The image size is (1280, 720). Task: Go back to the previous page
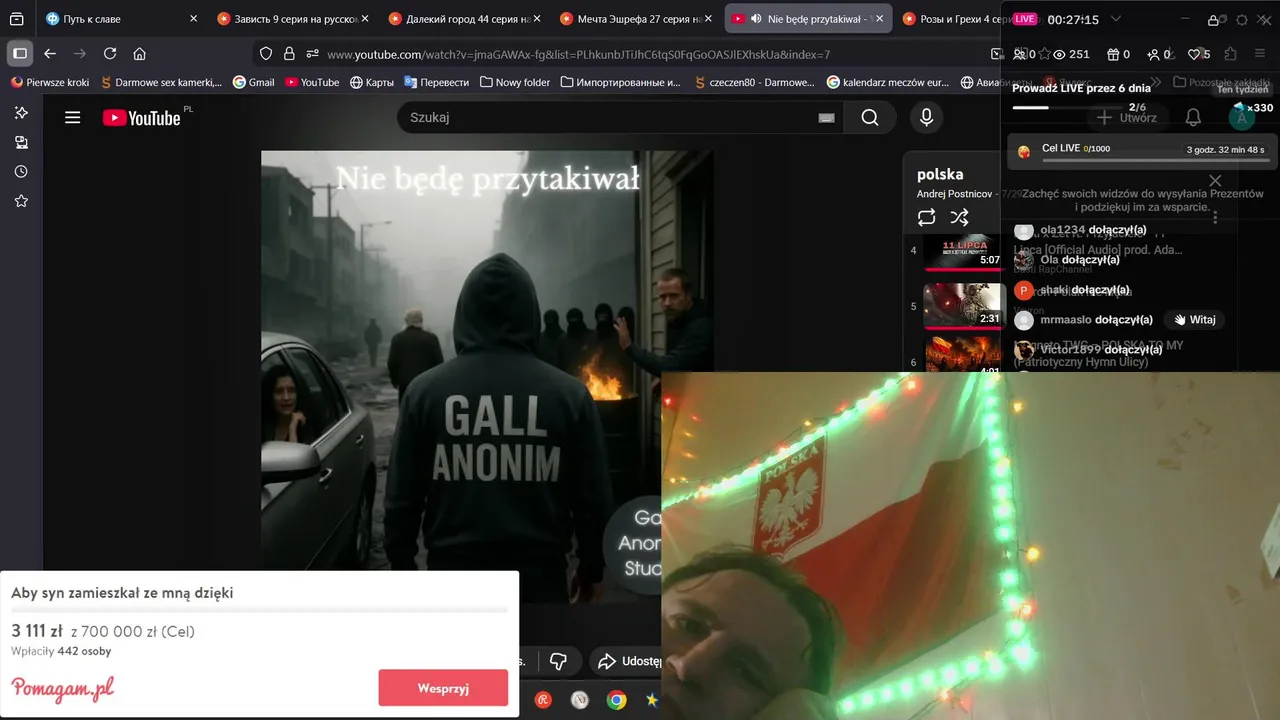pyautogui.click(x=50, y=54)
